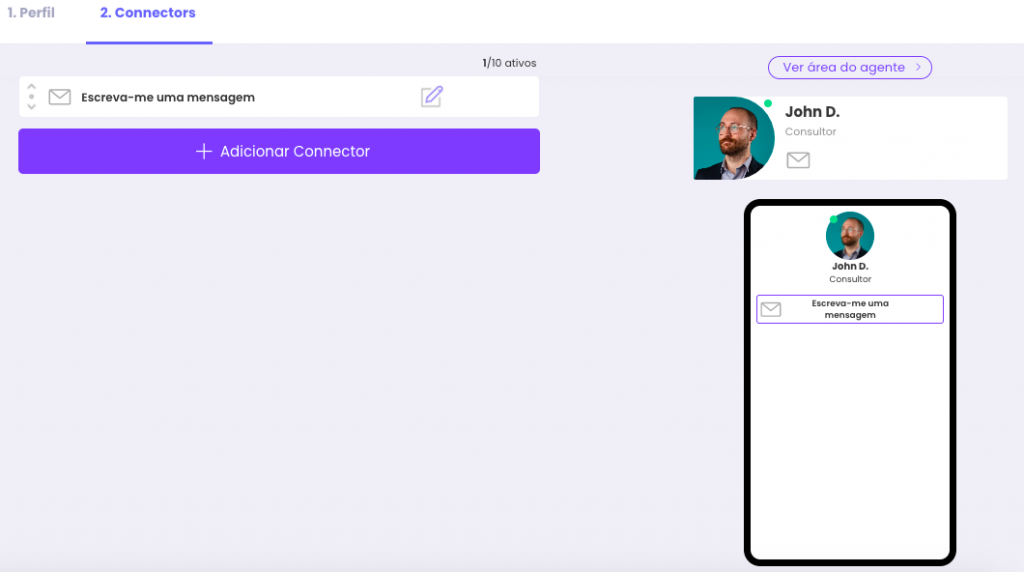Click the green status dot in the phone preview

[834, 219]
